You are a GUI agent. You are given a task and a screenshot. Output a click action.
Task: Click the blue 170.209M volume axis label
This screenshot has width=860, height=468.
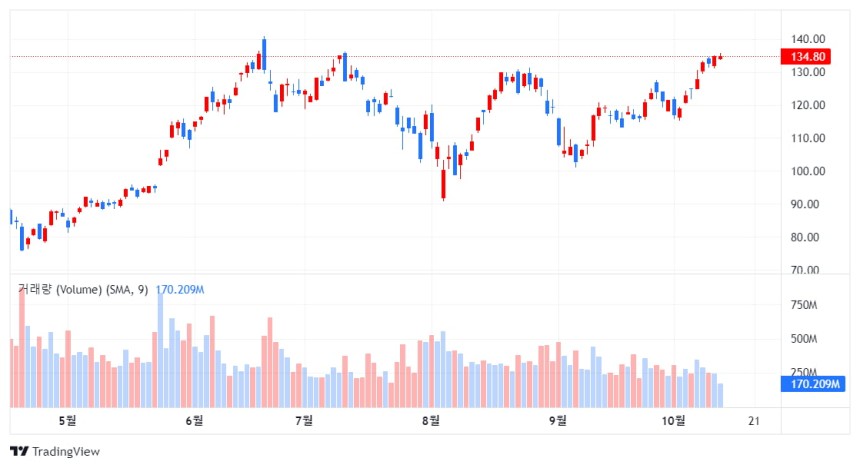click(813, 384)
